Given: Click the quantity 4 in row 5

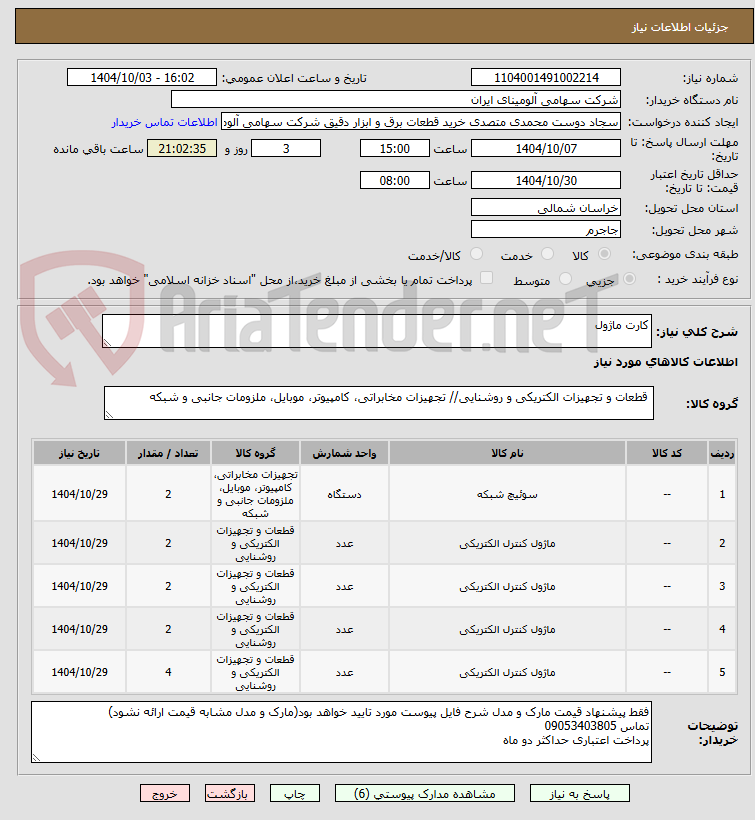Looking at the screenshot, I should pos(168,672).
